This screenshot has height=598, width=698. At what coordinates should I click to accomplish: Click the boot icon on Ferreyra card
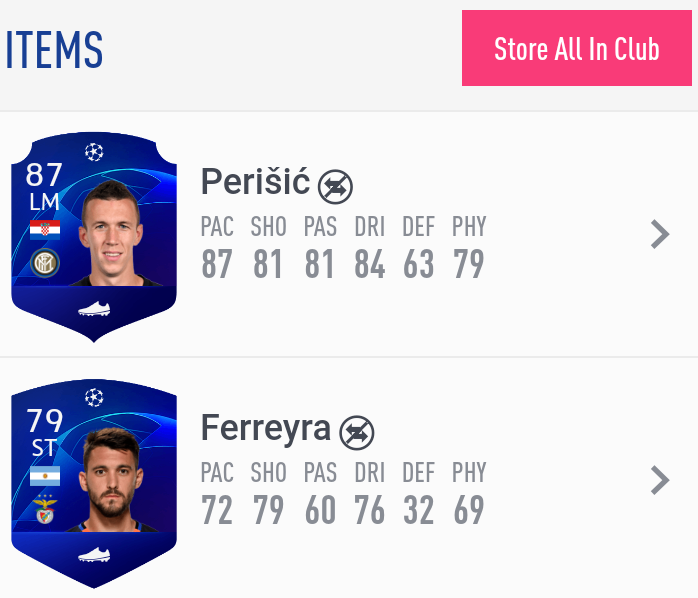pyautogui.click(x=94, y=555)
